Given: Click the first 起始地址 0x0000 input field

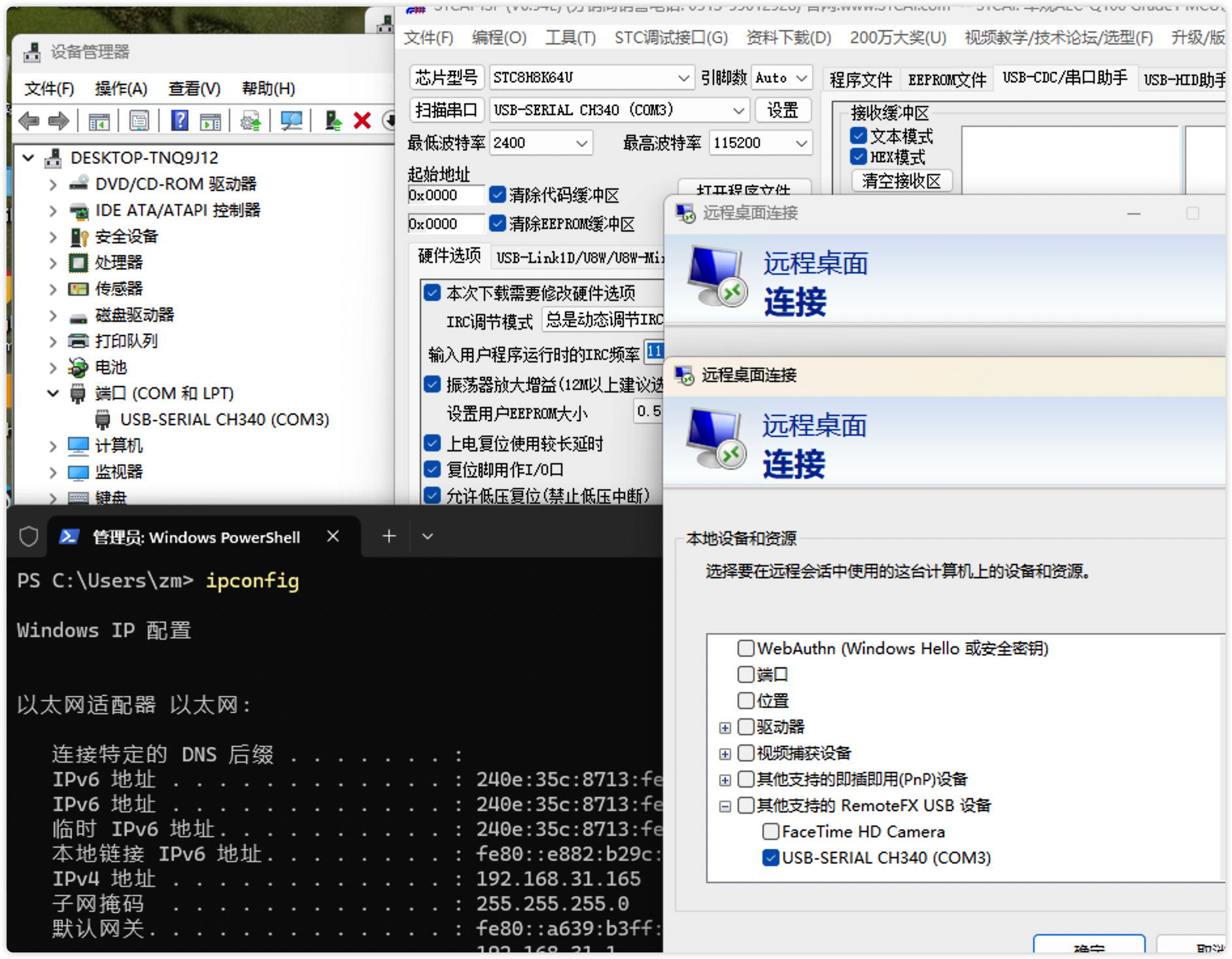Looking at the screenshot, I should [x=446, y=195].
